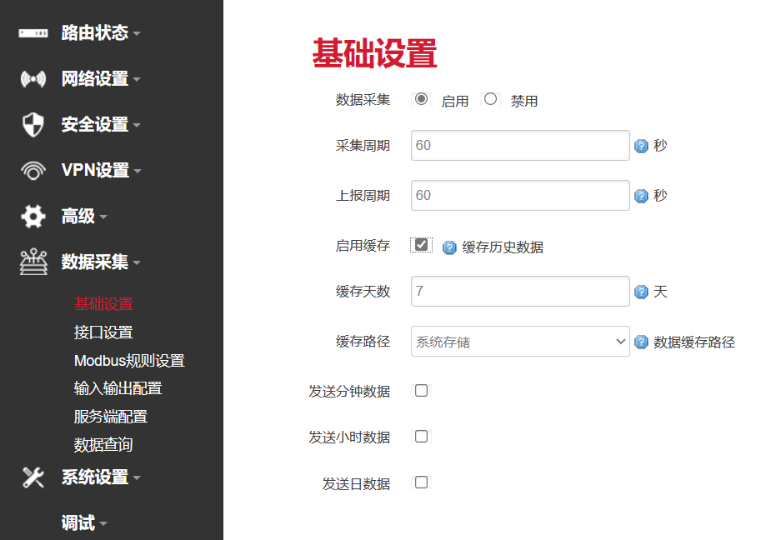This screenshot has height=540, width=778.
Task: Click the data collection icon in sidebar
Action: click(33, 262)
